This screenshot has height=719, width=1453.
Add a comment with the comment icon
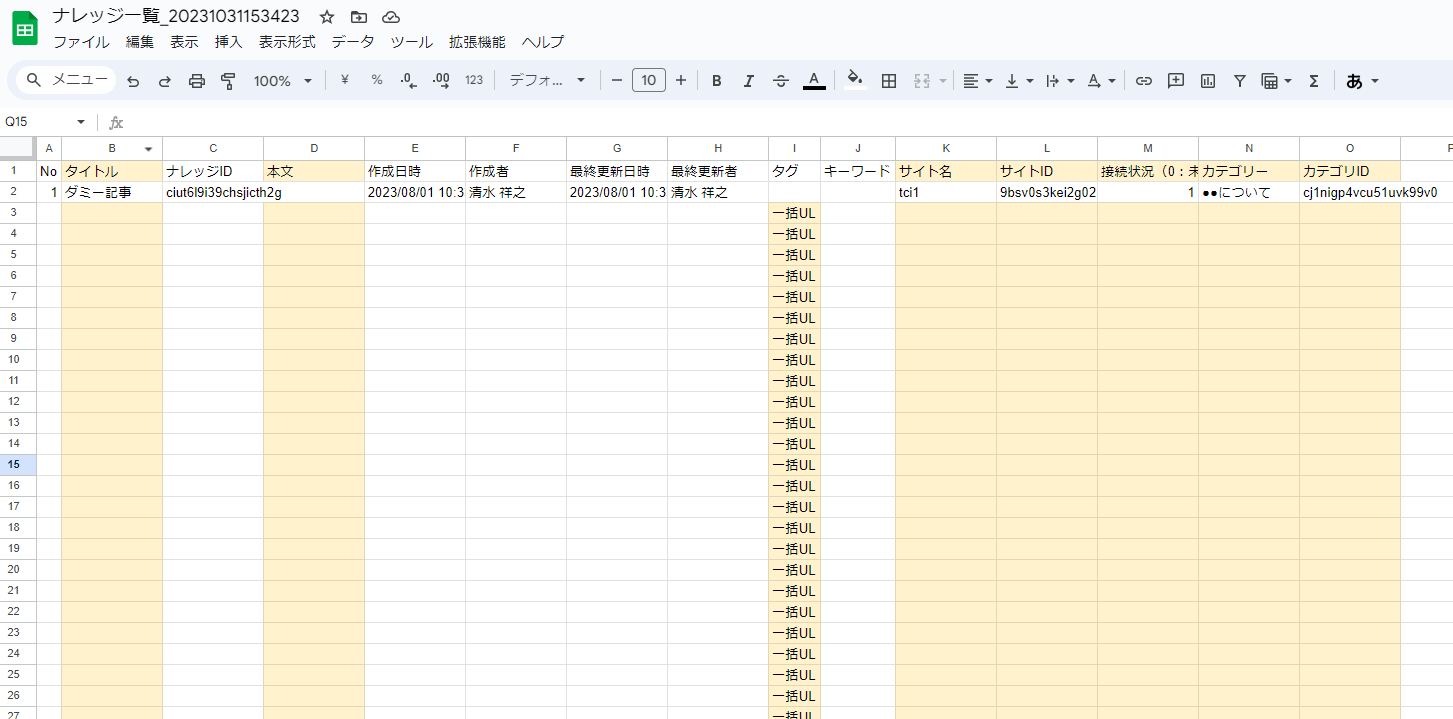(x=1176, y=81)
